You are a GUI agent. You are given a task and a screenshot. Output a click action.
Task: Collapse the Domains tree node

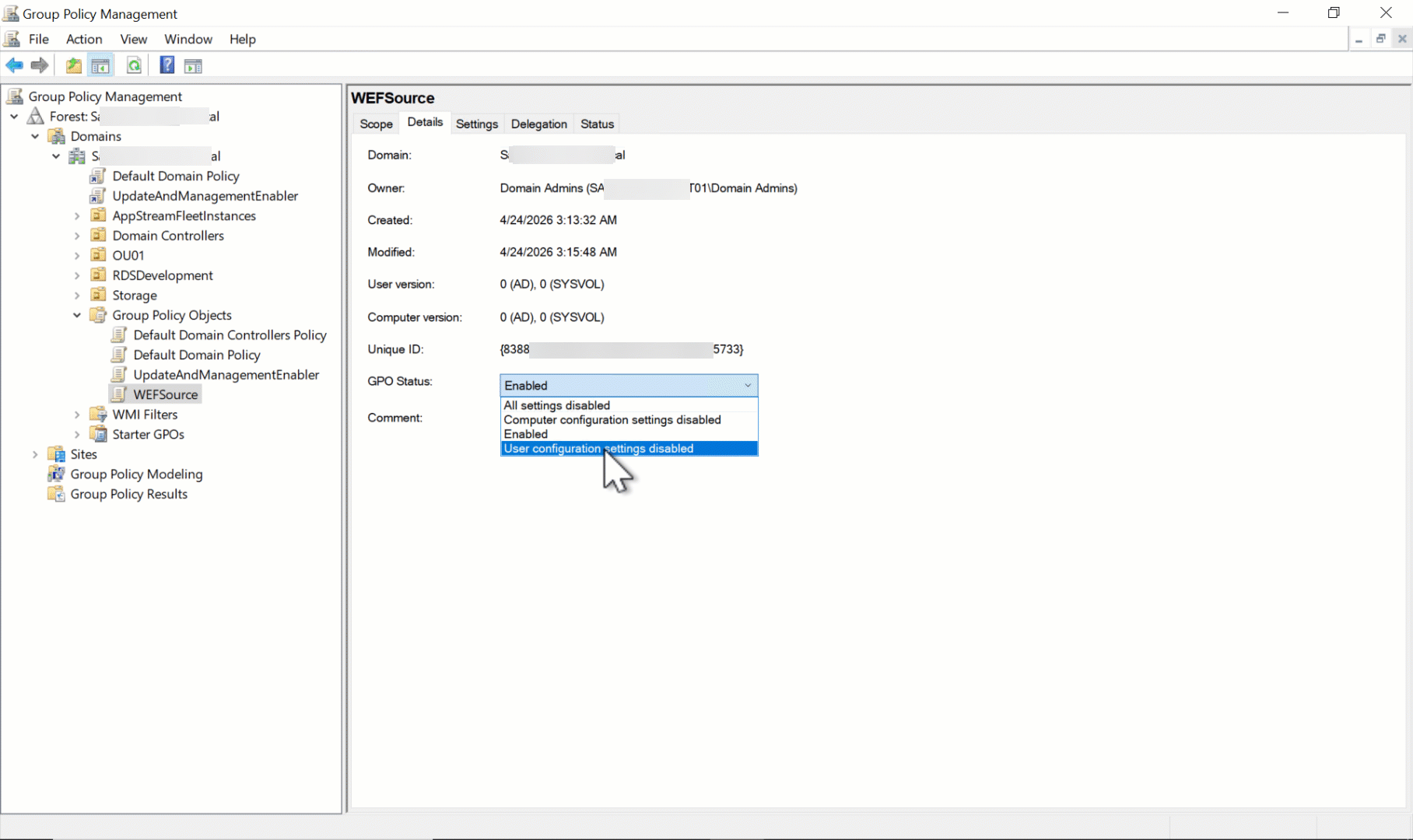[35, 136]
